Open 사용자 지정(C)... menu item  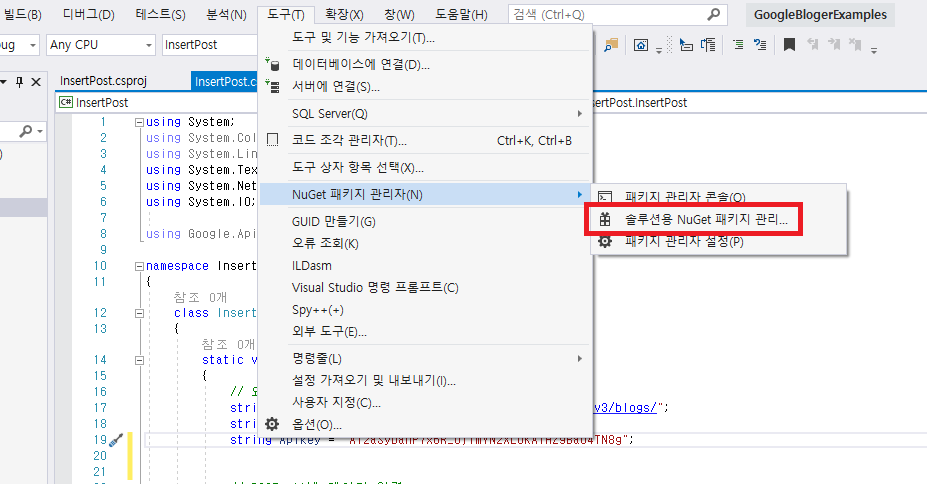[426, 402]
